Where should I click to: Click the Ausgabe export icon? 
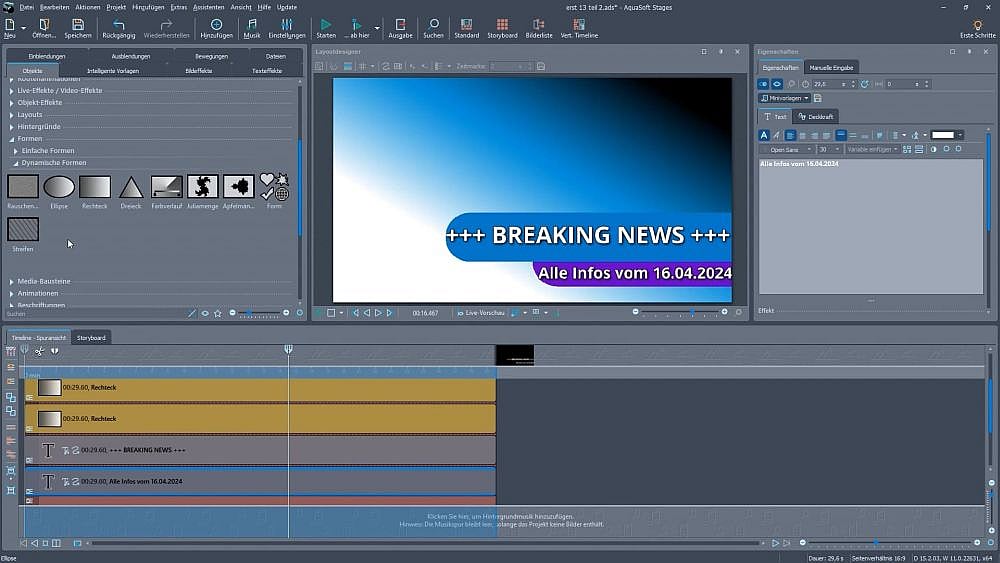(400, 24)
